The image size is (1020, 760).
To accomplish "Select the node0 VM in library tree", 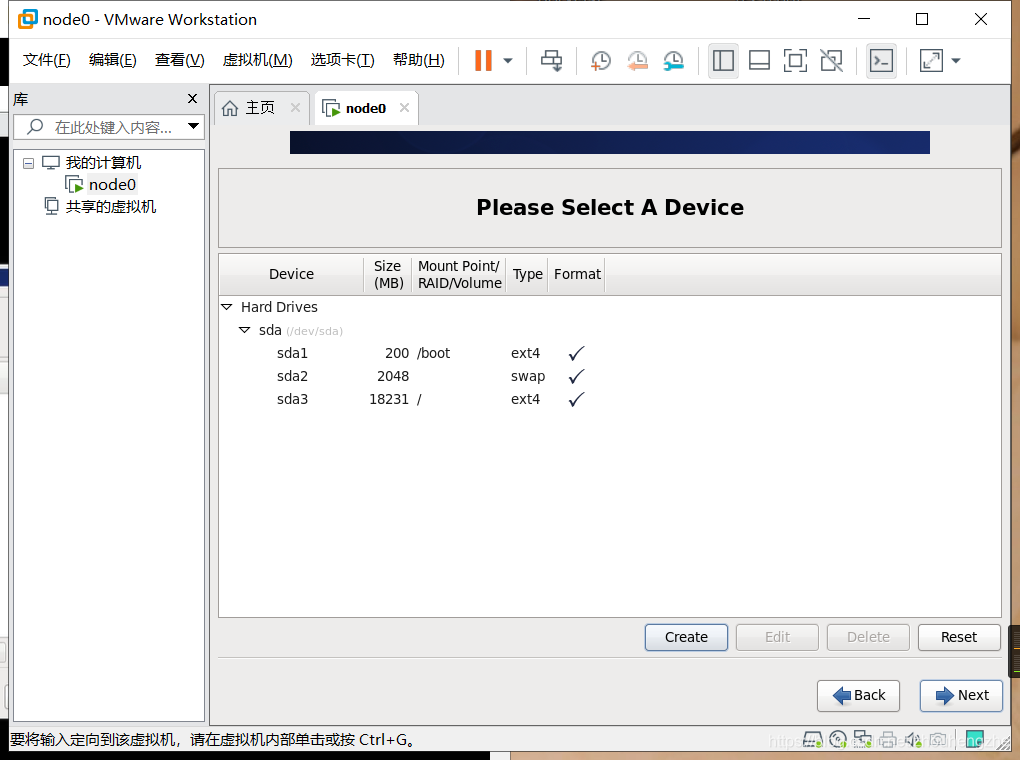I will (112, 185).
